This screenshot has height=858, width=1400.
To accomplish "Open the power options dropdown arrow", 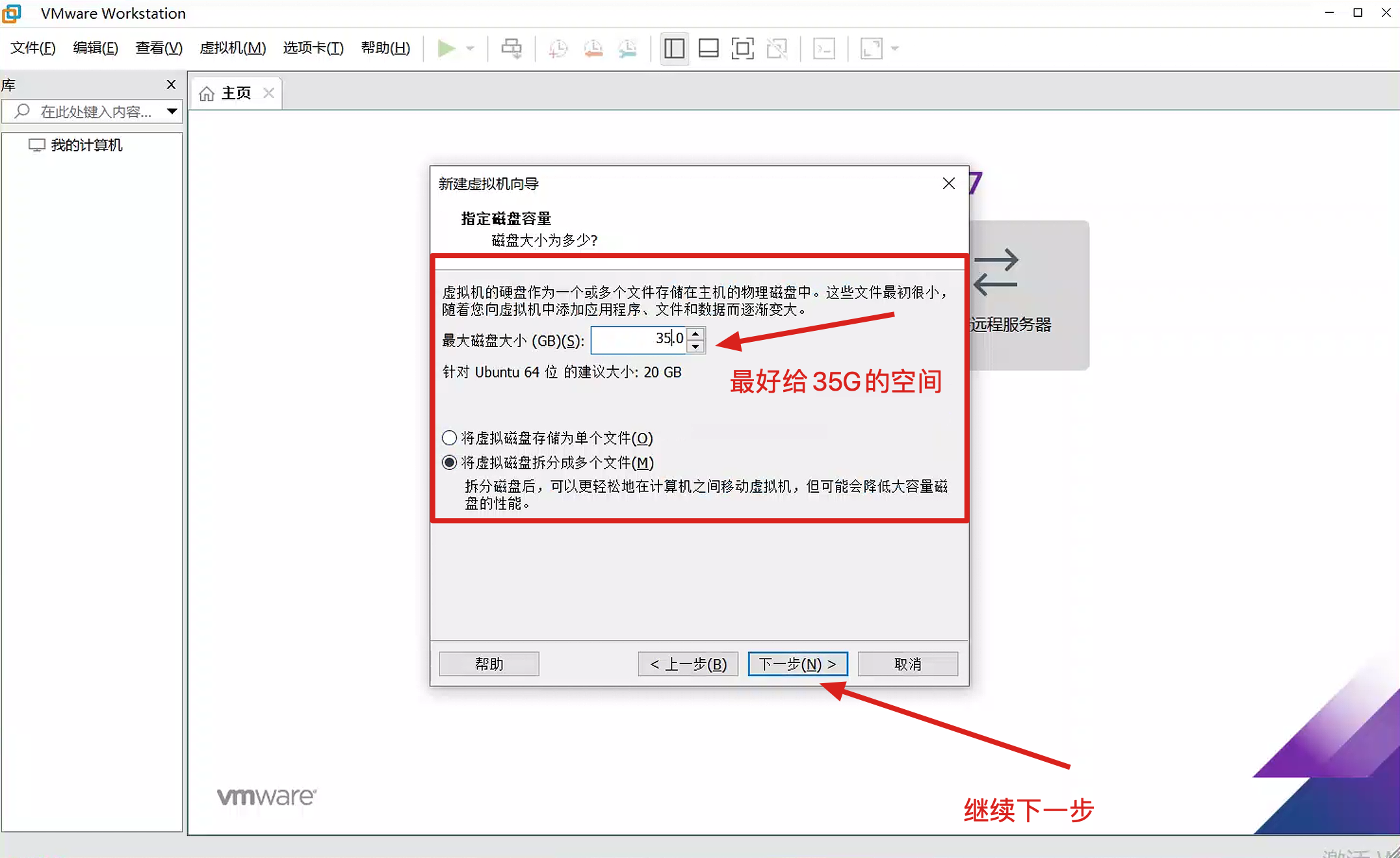I will (470, 48).
